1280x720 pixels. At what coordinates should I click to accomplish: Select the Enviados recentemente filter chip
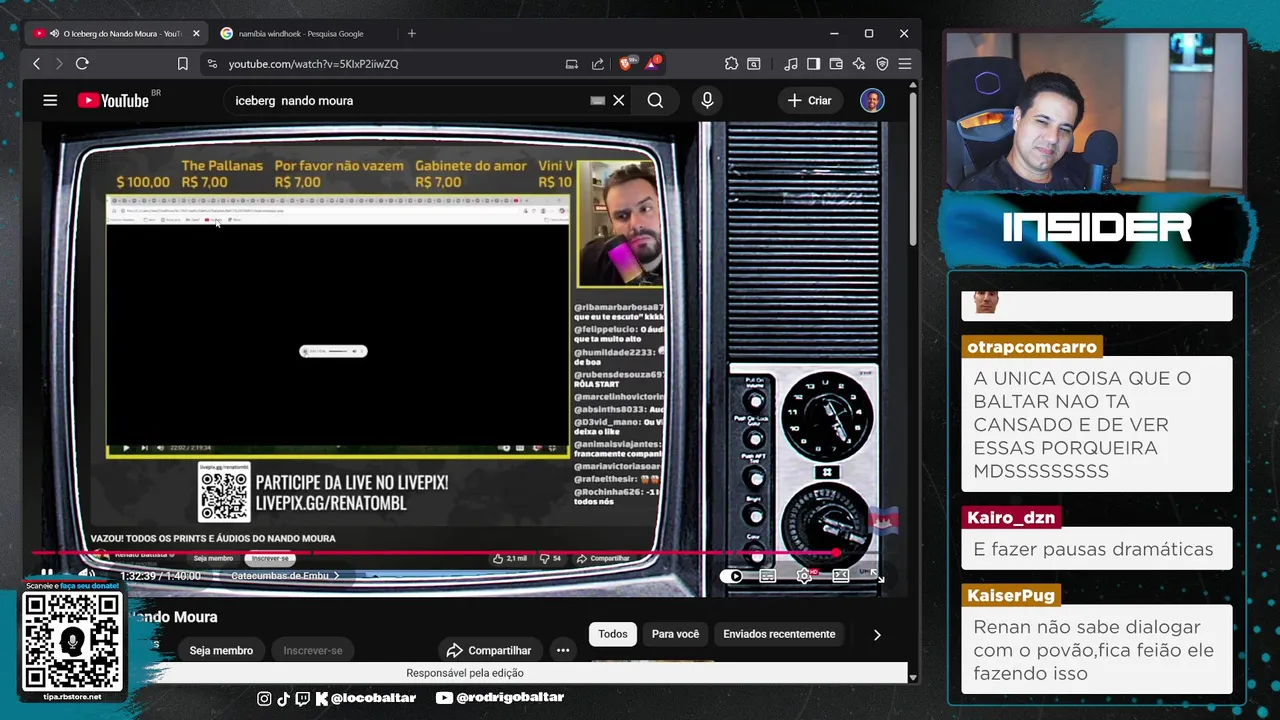779,634
